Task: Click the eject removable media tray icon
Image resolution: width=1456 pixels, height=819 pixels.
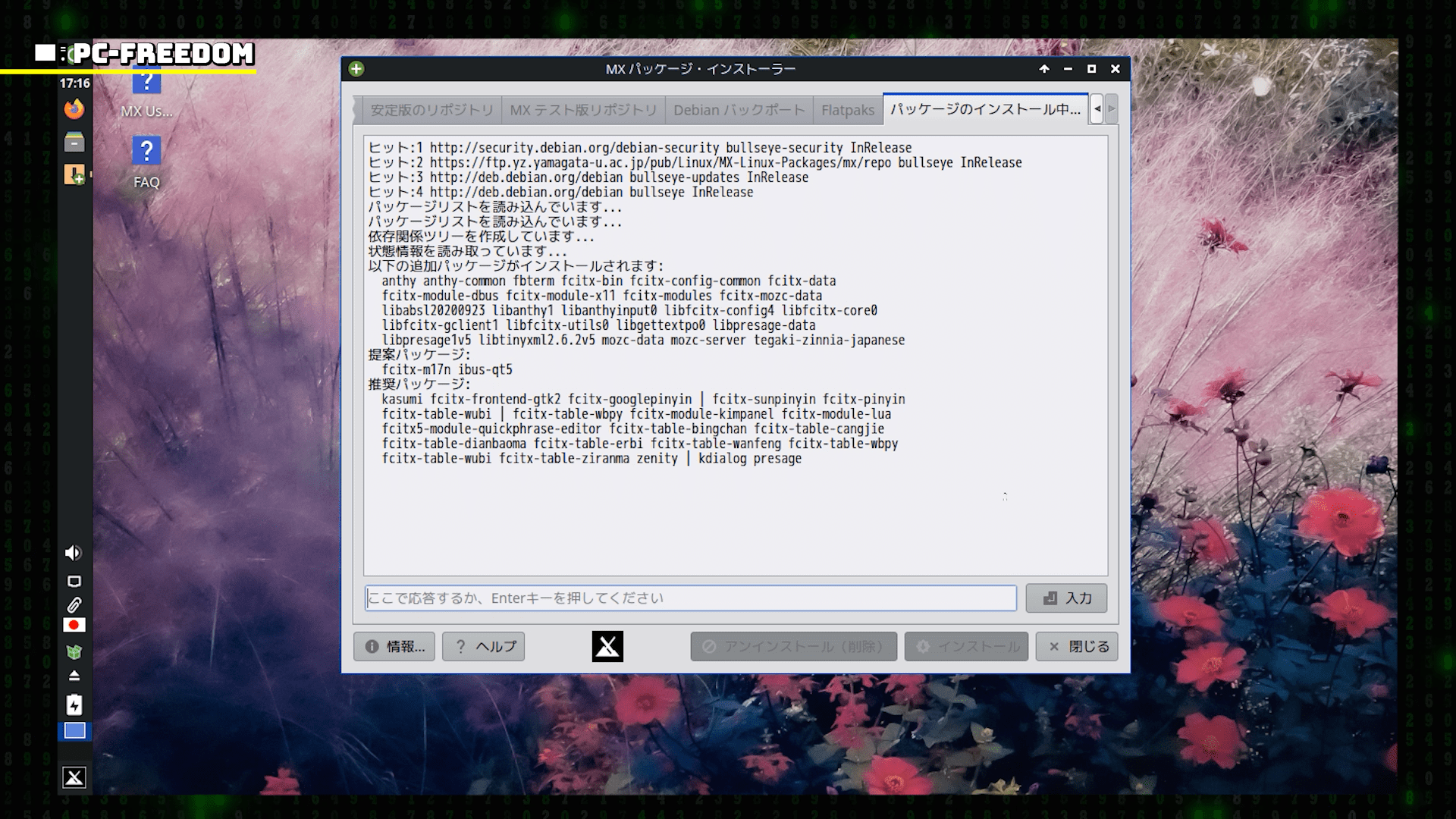Action: (74, 676)
